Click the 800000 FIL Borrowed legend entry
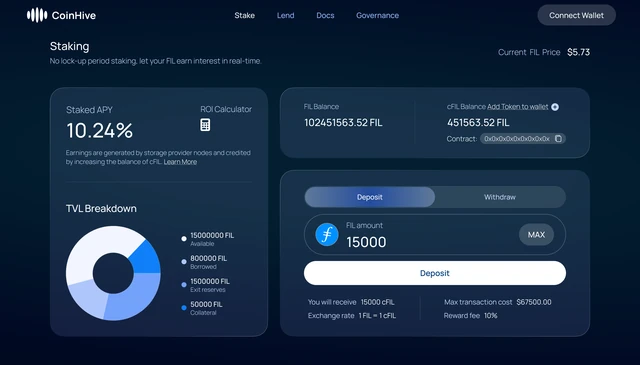Image resolution: width=640 pixels, height=365 pixels. pos(204,262)
